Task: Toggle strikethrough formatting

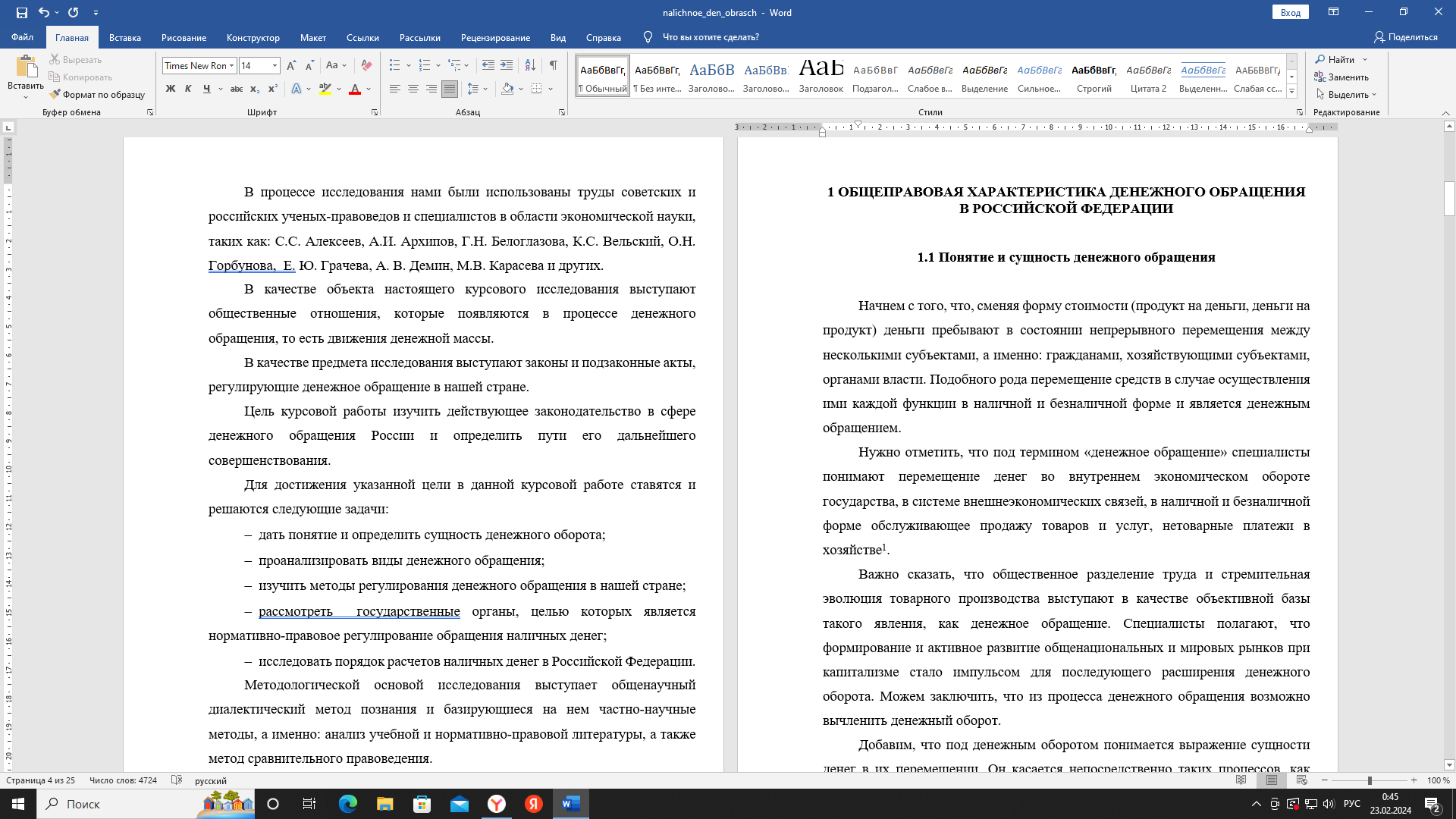Action: (237, 89)
